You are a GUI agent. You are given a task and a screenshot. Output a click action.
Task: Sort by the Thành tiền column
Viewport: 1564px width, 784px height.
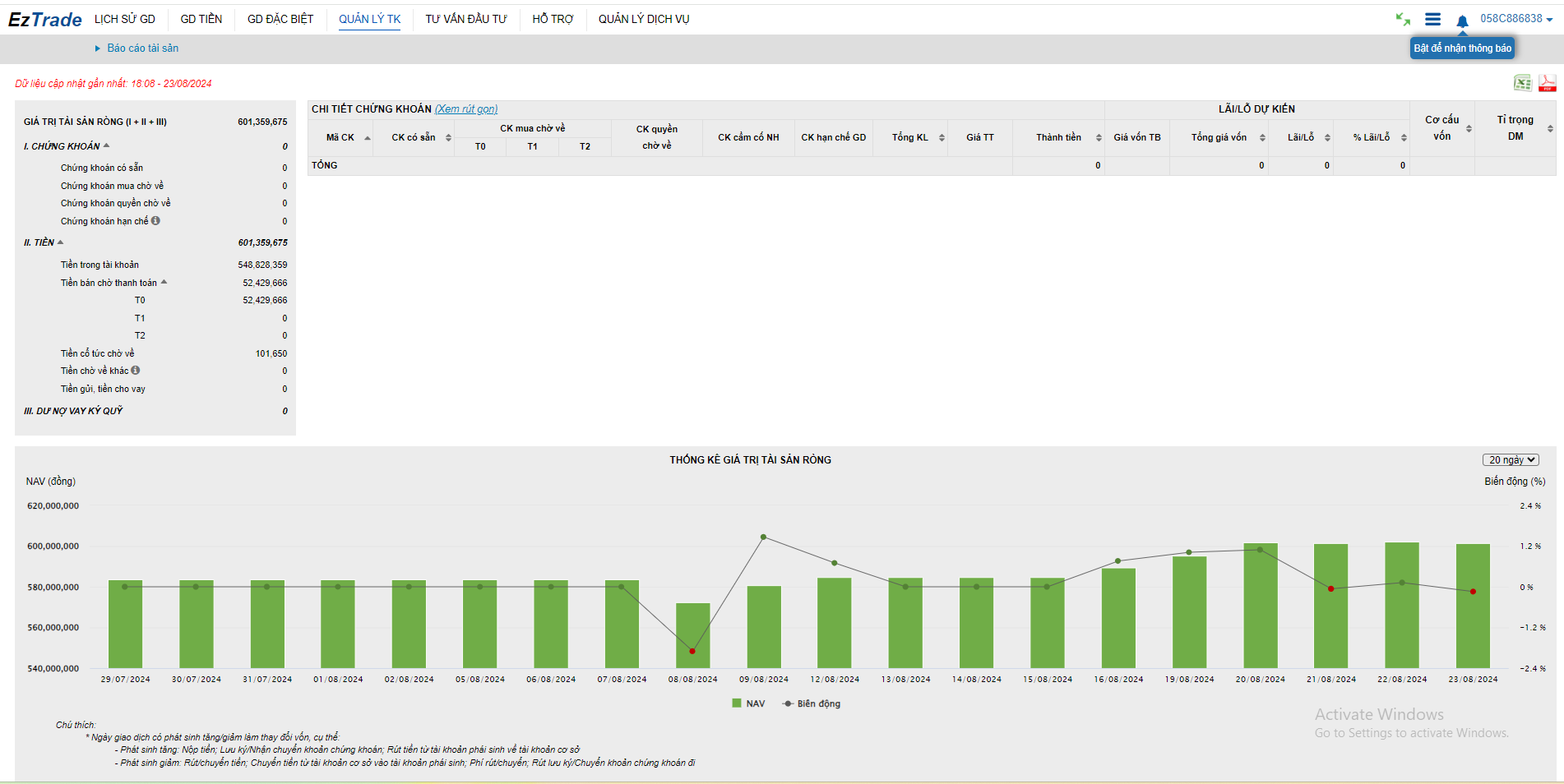1099,138
